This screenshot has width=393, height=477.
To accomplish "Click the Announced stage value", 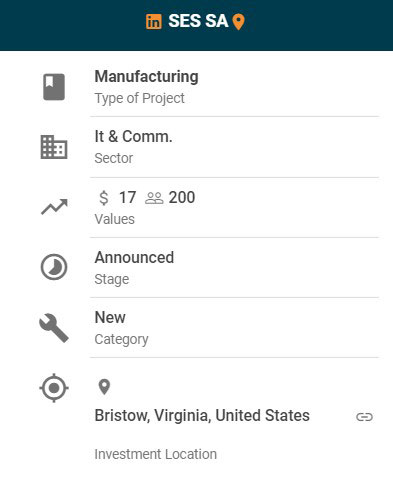I will pos(134,258).
